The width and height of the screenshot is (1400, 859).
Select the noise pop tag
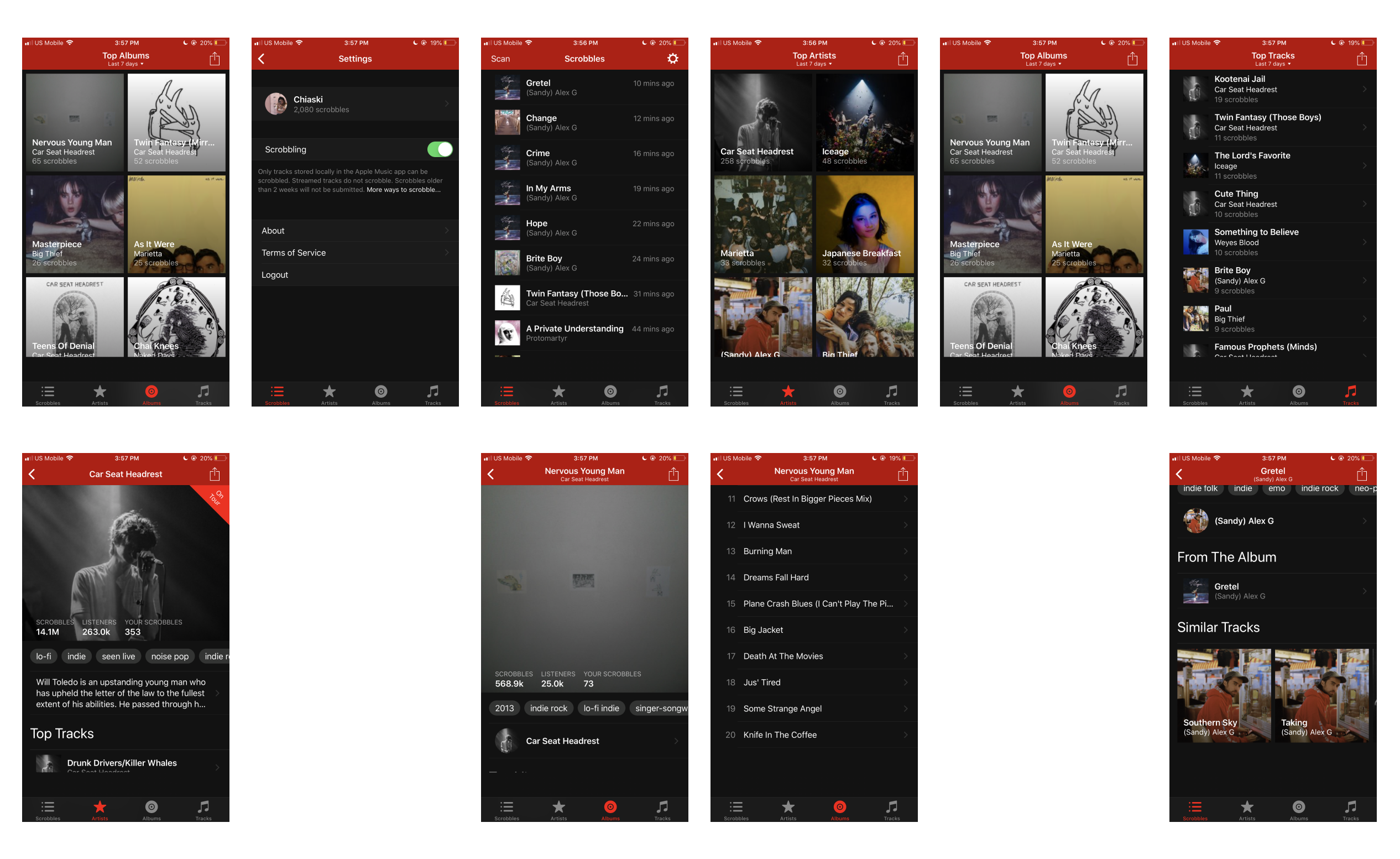pos(170,656)
